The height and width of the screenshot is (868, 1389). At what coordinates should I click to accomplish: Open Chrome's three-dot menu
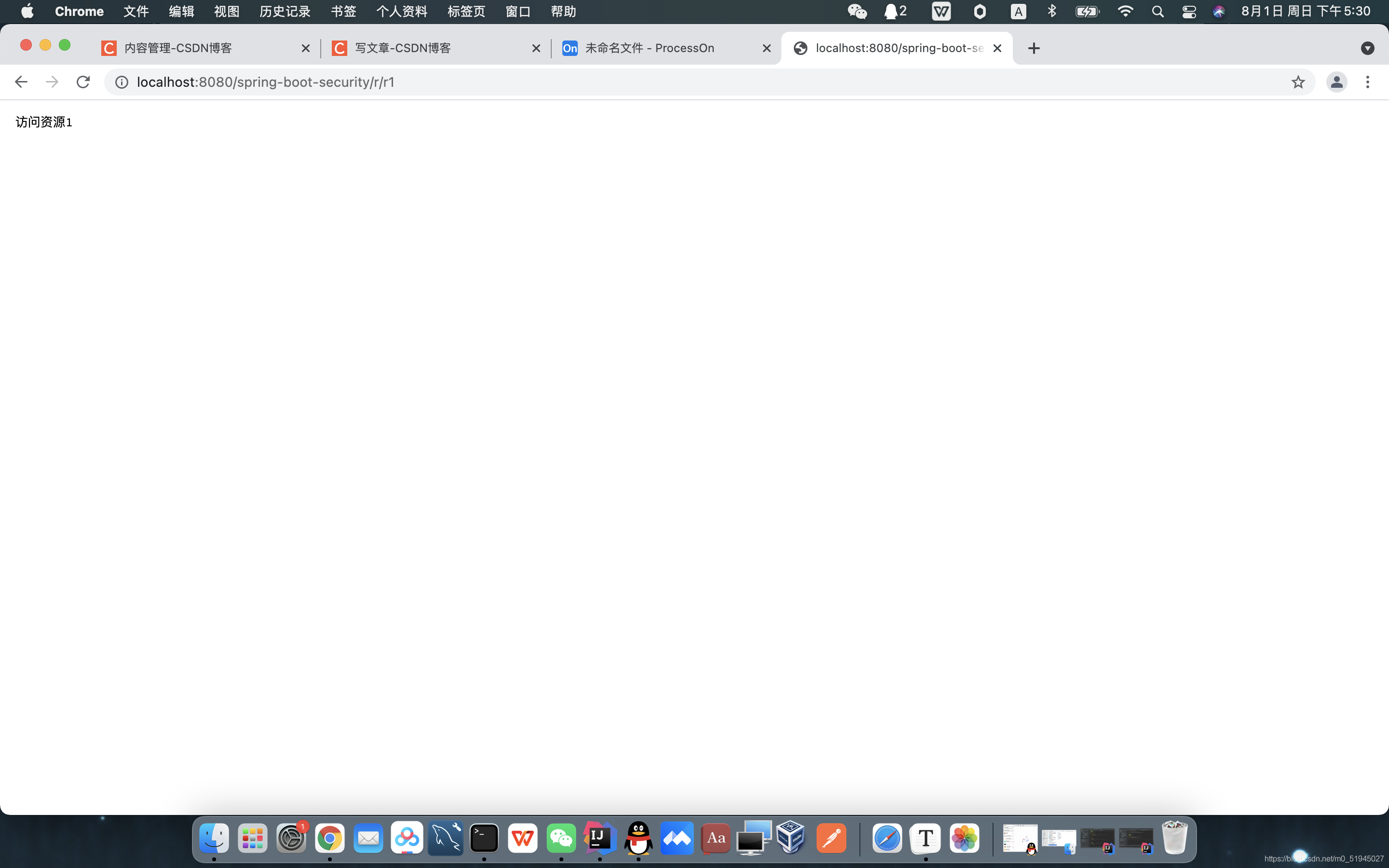coord(1367,82)
